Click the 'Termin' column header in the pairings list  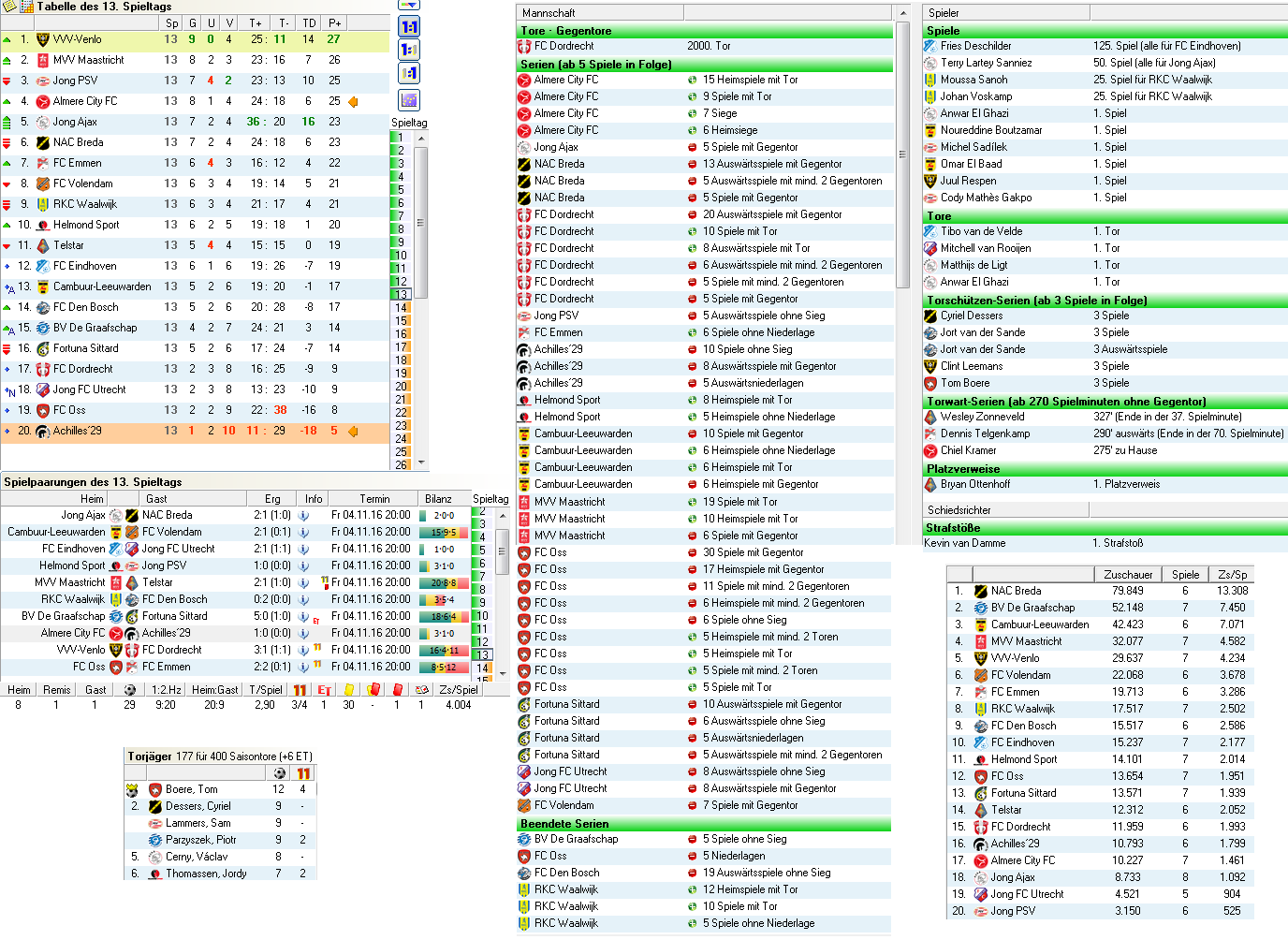[x=373, y=499]
